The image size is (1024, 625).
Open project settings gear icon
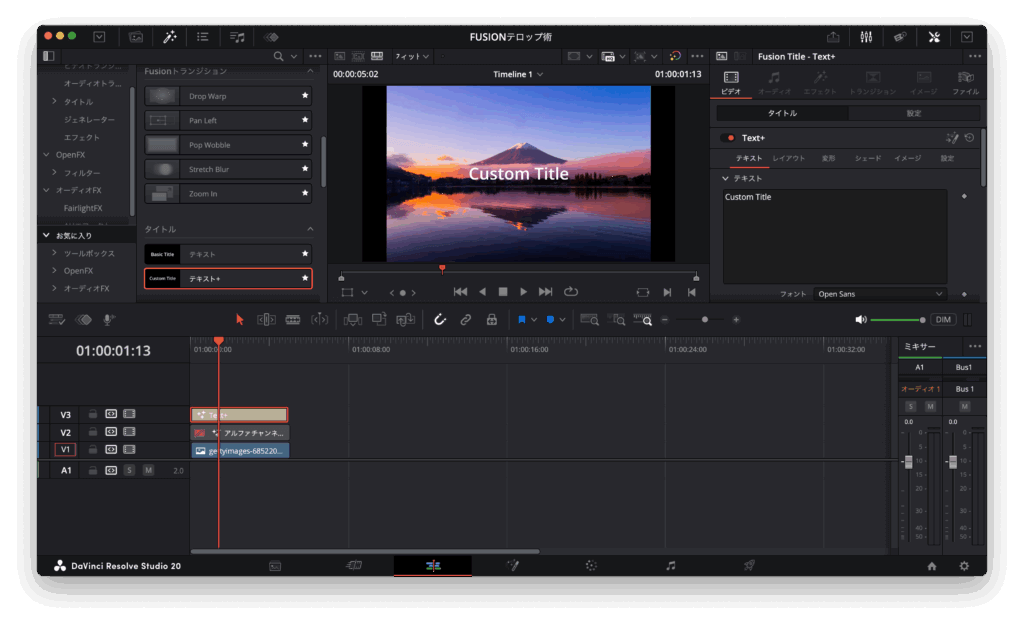pyautogui.click(x=964, y=566)
